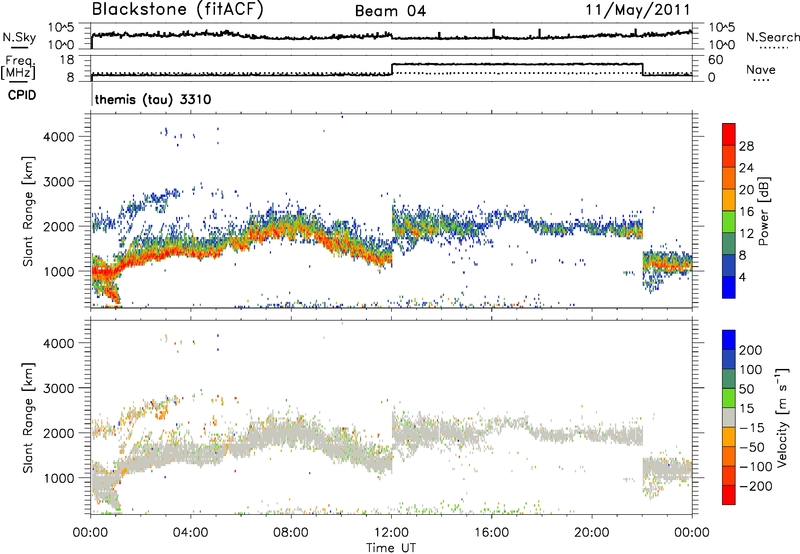Click the velocity colorbar label "100"
800x554 pixels.
click(x=751, y=370)
